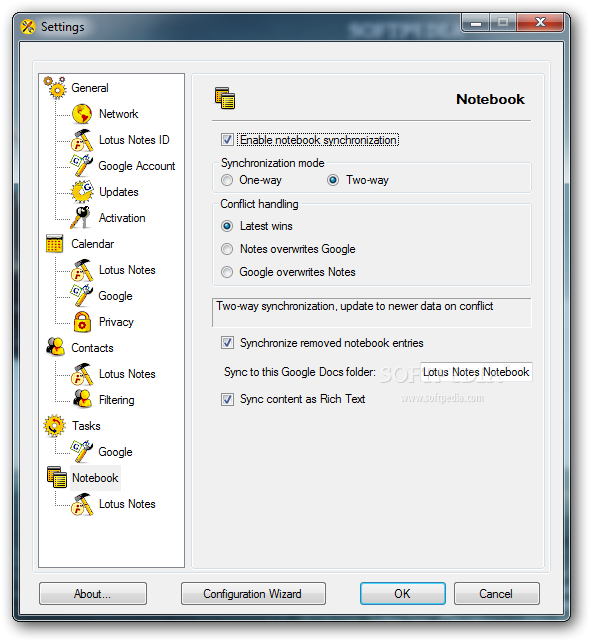Click the sync mode description text box
Viewport: 591px width, 642px height.
(x=371, y=313)
